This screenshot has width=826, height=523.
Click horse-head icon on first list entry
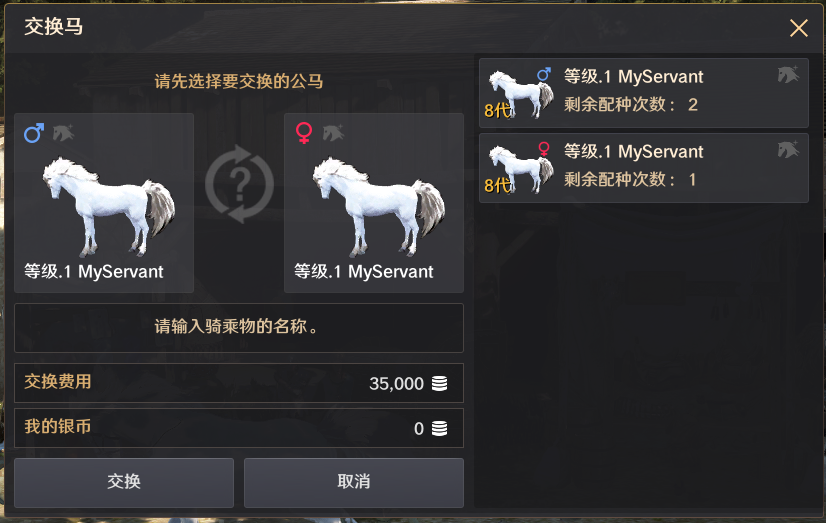[788, 75]
